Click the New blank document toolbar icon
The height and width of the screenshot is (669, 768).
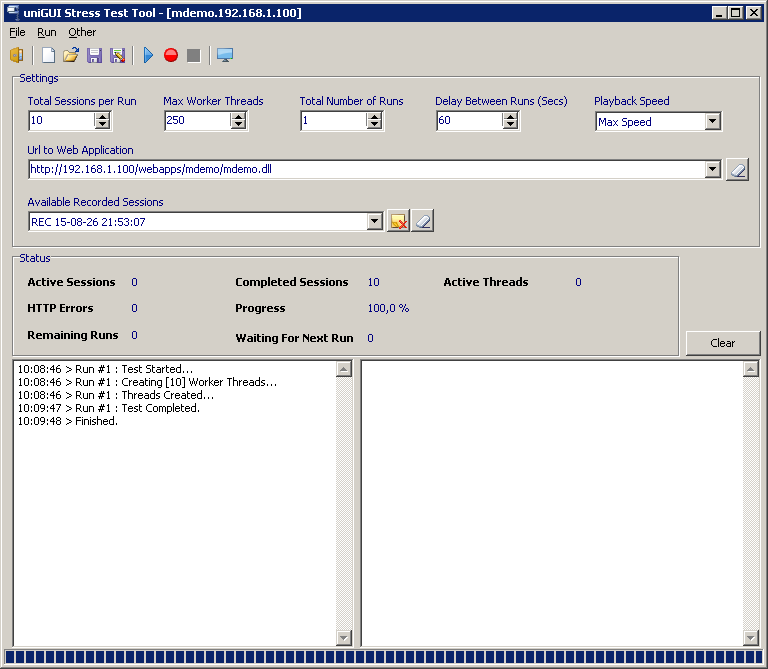(x=48, y=55)
